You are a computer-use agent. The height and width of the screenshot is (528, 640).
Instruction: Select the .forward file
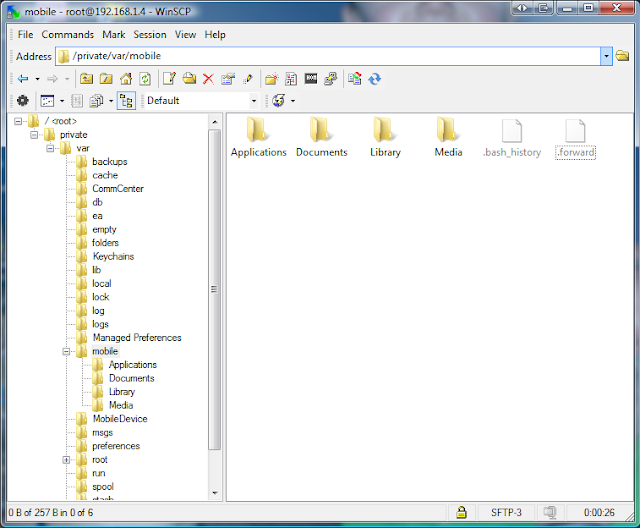coord(575,138)
